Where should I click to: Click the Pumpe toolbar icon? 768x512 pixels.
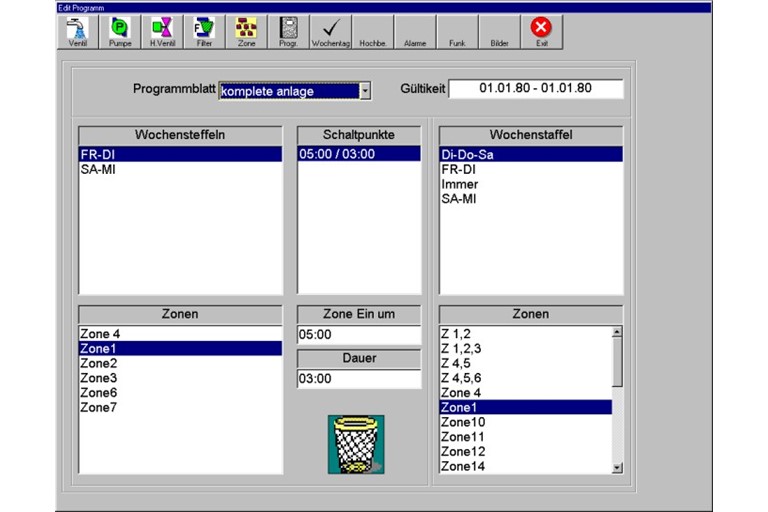click(119, 31)
